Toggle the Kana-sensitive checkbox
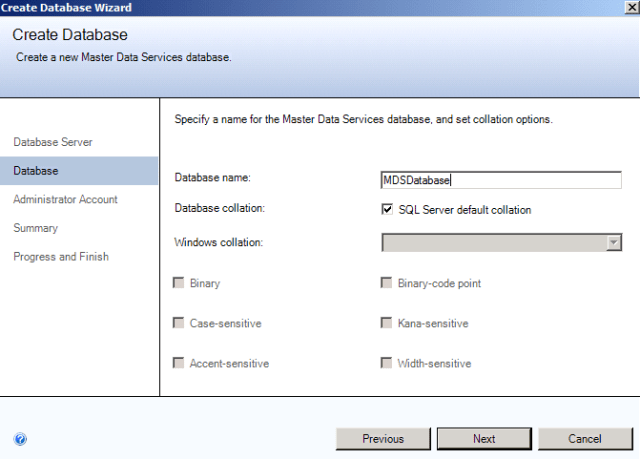The height and width of the screenshot is (459, 640). pyautogui.click(x=386, y=323)
